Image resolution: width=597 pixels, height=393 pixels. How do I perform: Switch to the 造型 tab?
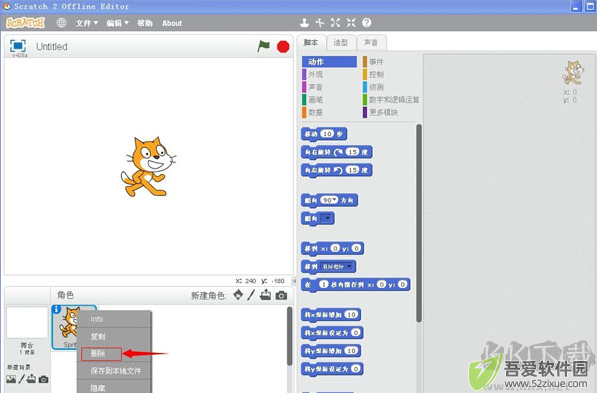341,43
